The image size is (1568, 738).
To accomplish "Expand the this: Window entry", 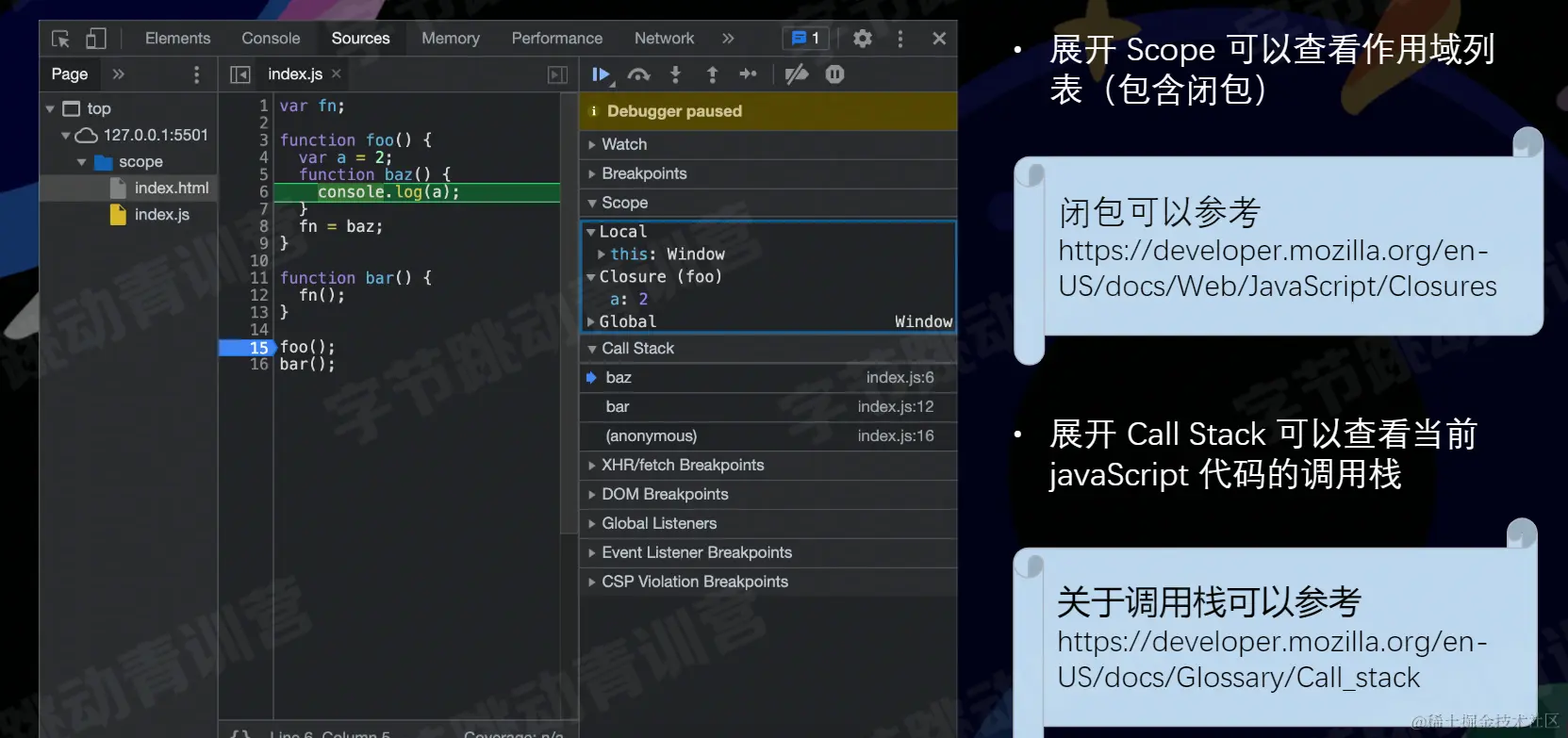I will tap(602, 254).
